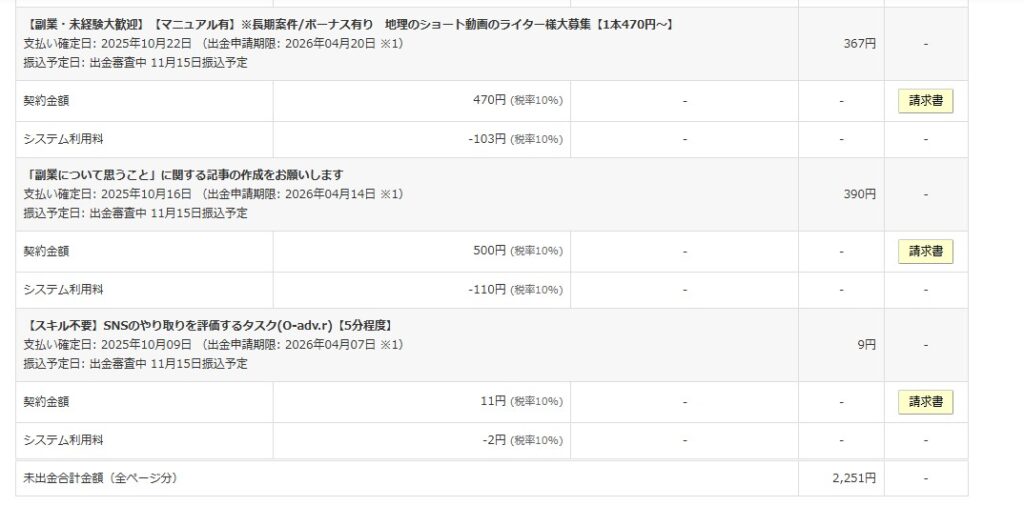Click the 11円 contract amount cell
Viewport: 1024px width, 506px height.
(493, 402)
